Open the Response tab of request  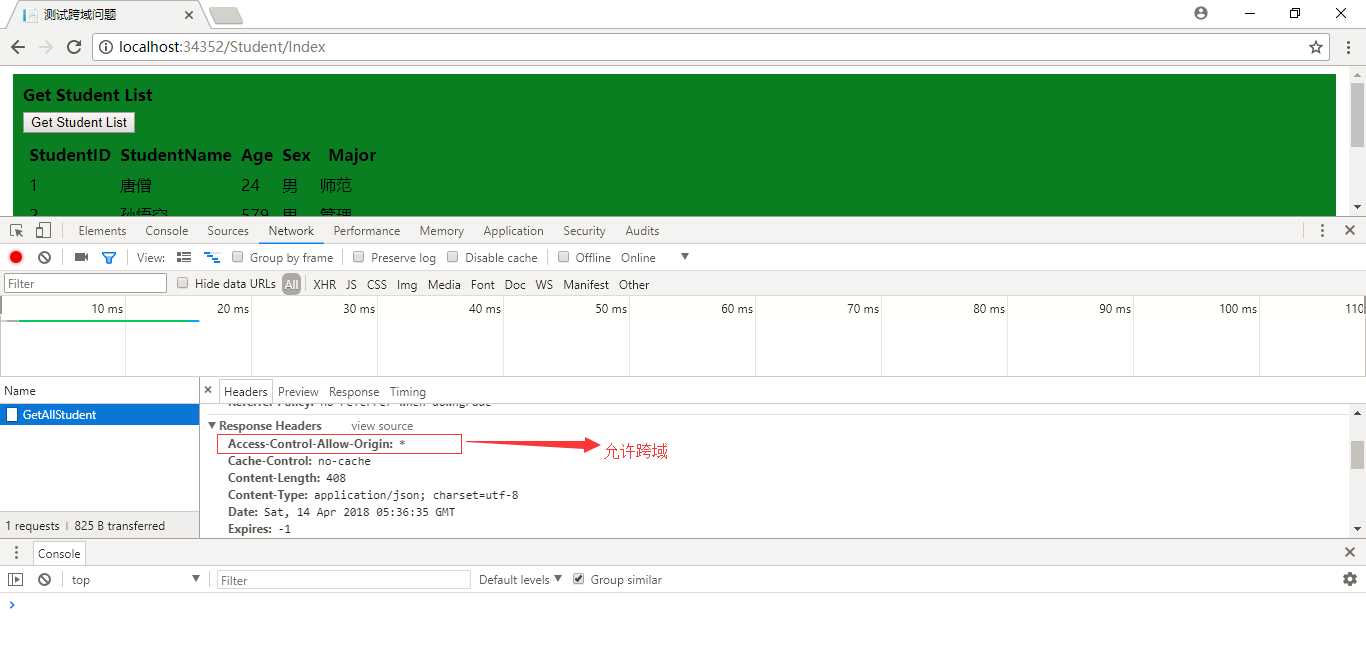(354, 391)
